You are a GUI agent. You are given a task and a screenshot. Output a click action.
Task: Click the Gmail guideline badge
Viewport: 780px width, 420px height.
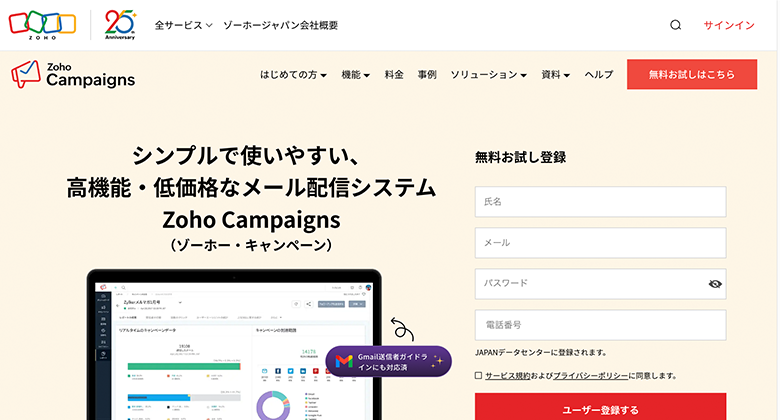(x=388, y=361)
